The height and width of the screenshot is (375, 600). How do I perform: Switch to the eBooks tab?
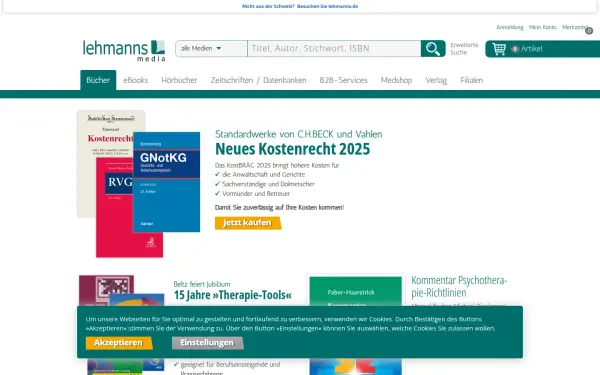[135, 80]
